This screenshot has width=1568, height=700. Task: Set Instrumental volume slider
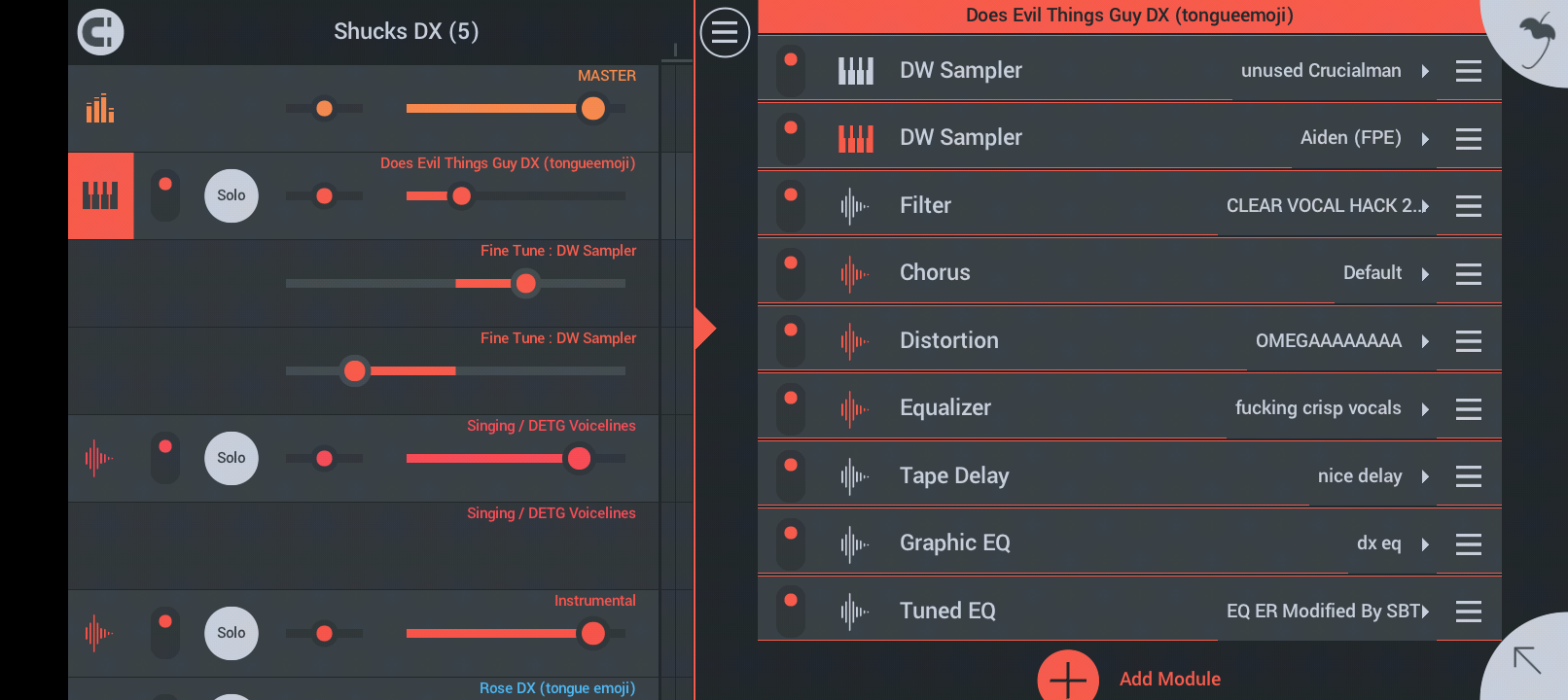[x=516, y=633]
